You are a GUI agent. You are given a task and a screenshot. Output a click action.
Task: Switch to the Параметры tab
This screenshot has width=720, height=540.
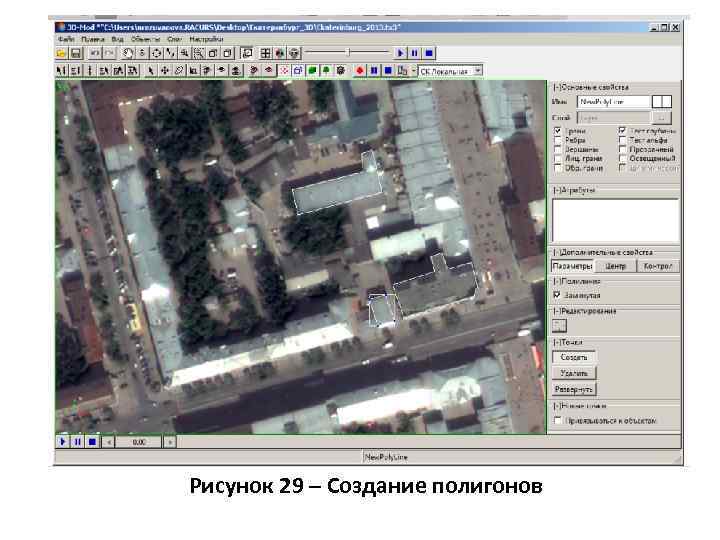[572, 266]
